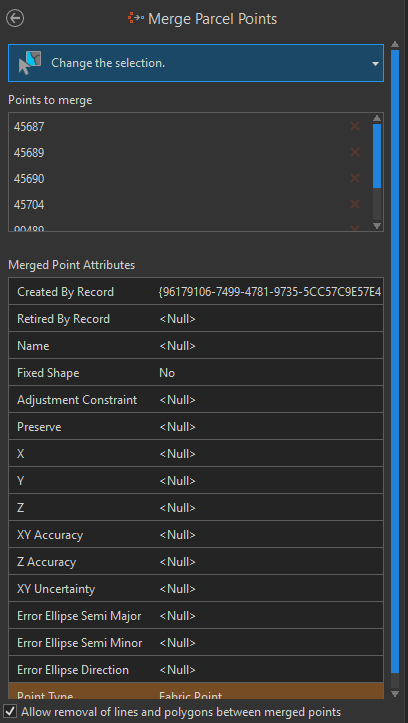
Task: Click the selection tool icon
Action: tap(30, 63)
